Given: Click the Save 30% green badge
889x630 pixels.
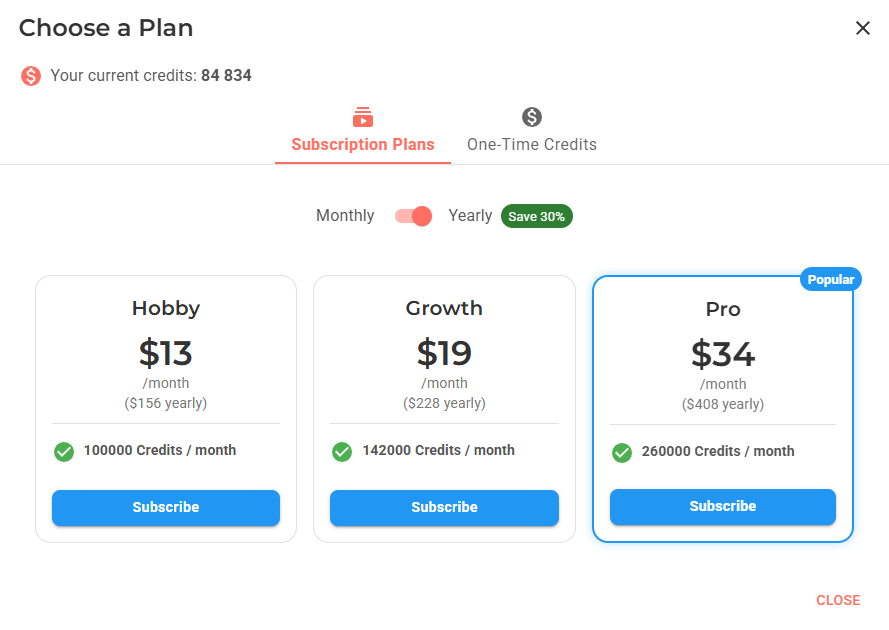Looking at the screenshot, I should (x=536, y=216).
